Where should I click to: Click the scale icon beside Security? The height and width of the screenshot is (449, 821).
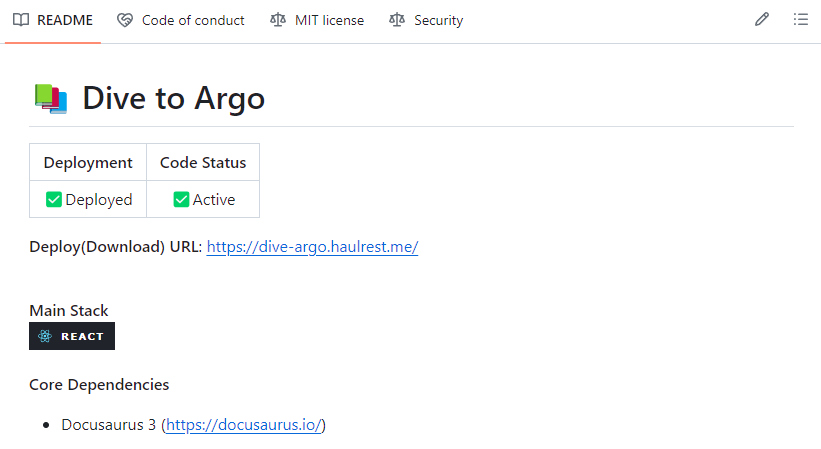coord(397,20)
